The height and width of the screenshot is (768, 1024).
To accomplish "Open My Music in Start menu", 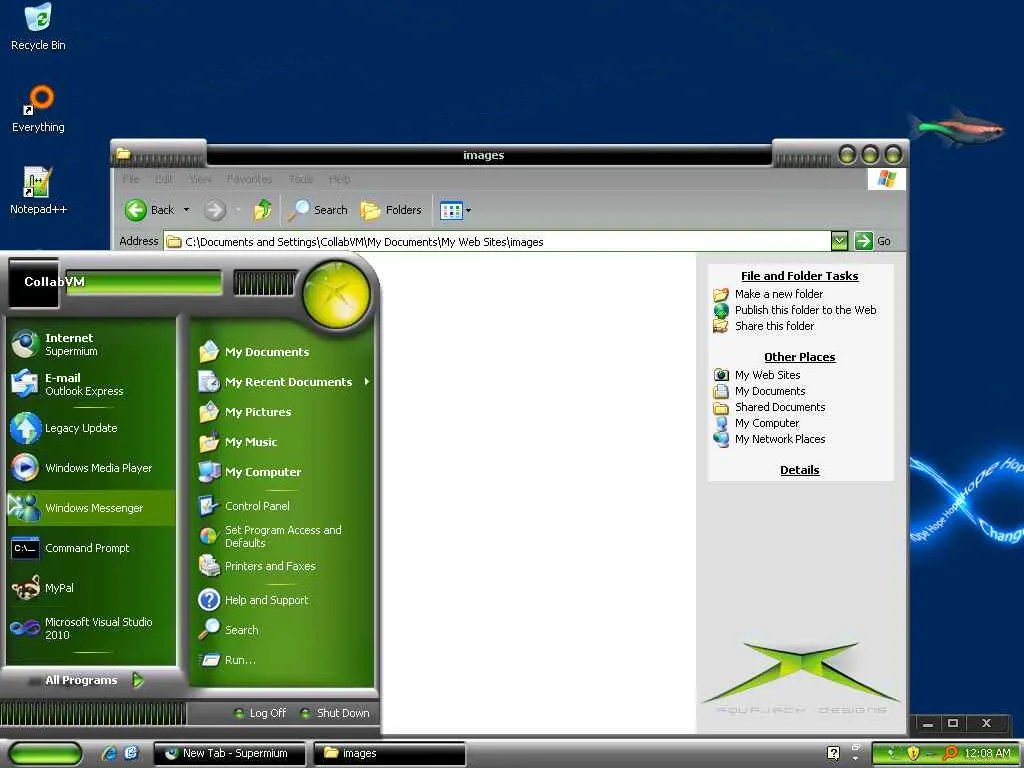I will [282, 442].
